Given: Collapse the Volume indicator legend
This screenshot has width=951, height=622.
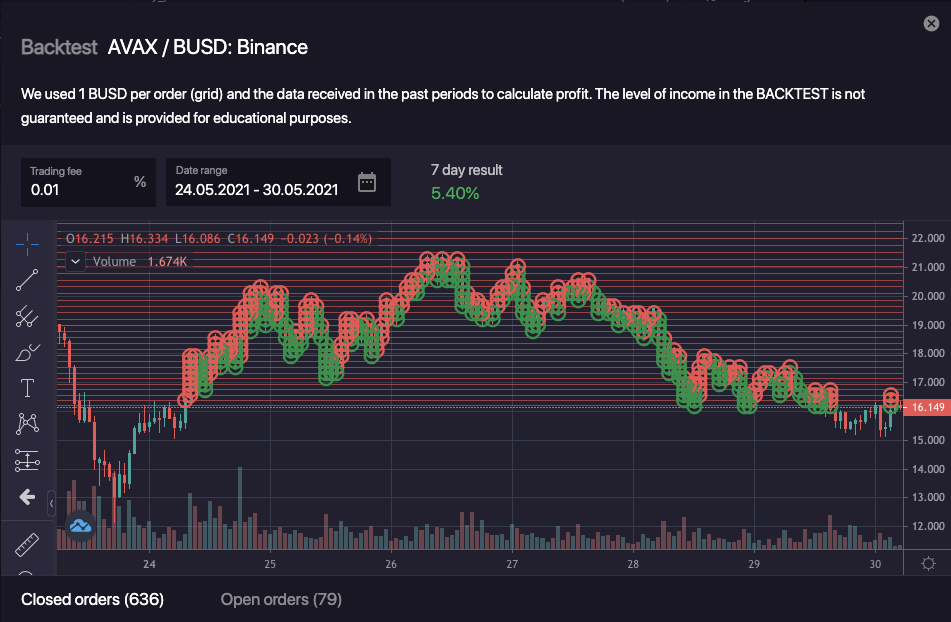Looking at the screenshot, I should pyautogui.click(x=76, y=262).
